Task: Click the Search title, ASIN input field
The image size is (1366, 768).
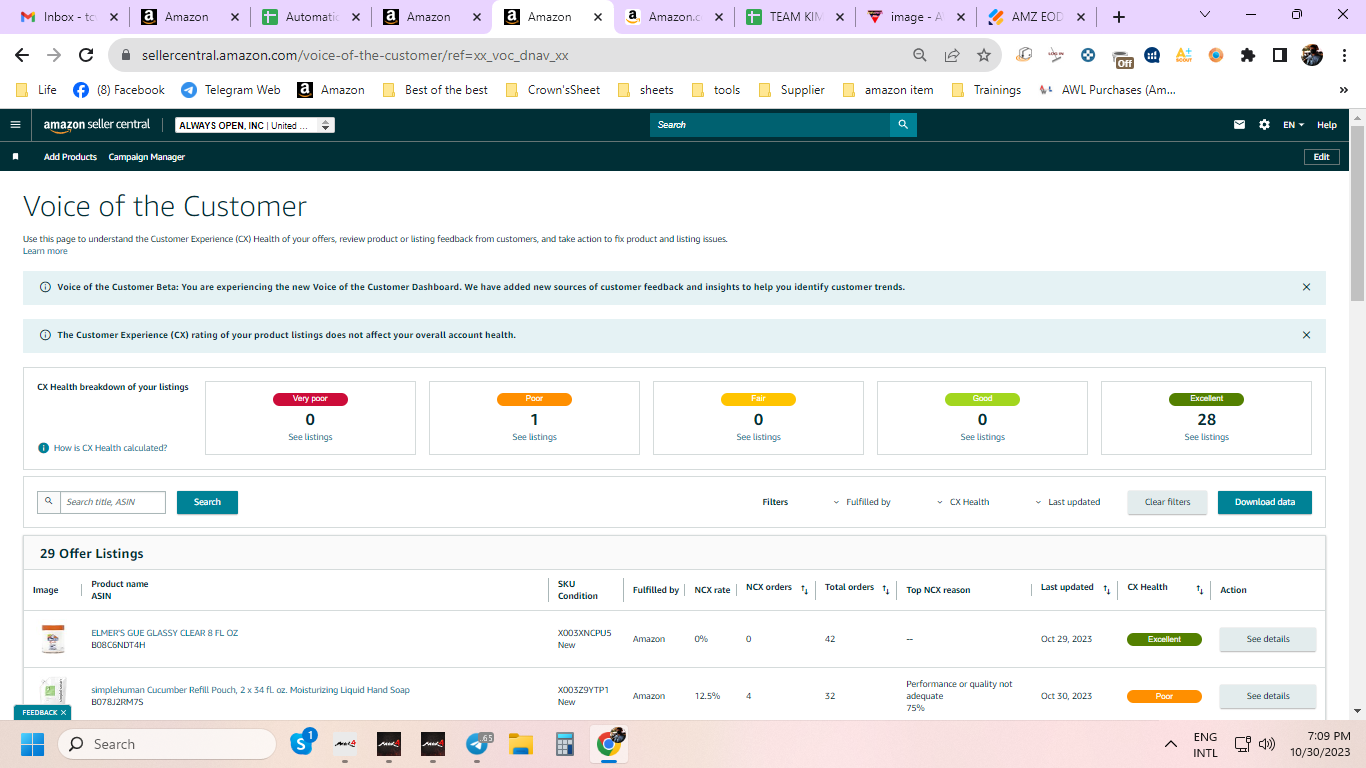Action: click(112, 502)
